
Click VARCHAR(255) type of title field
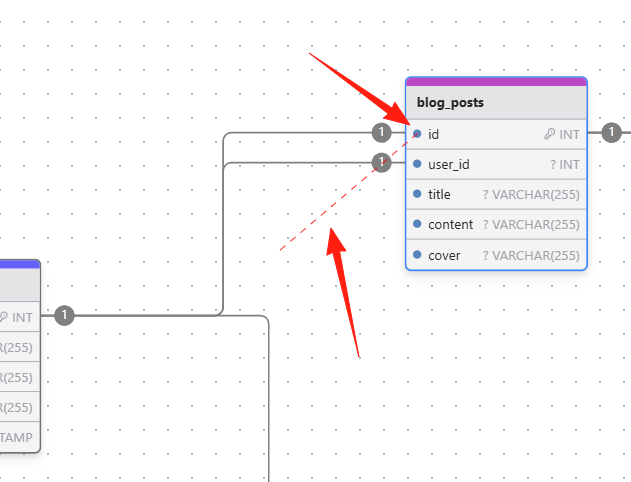(x=536, y=195)
